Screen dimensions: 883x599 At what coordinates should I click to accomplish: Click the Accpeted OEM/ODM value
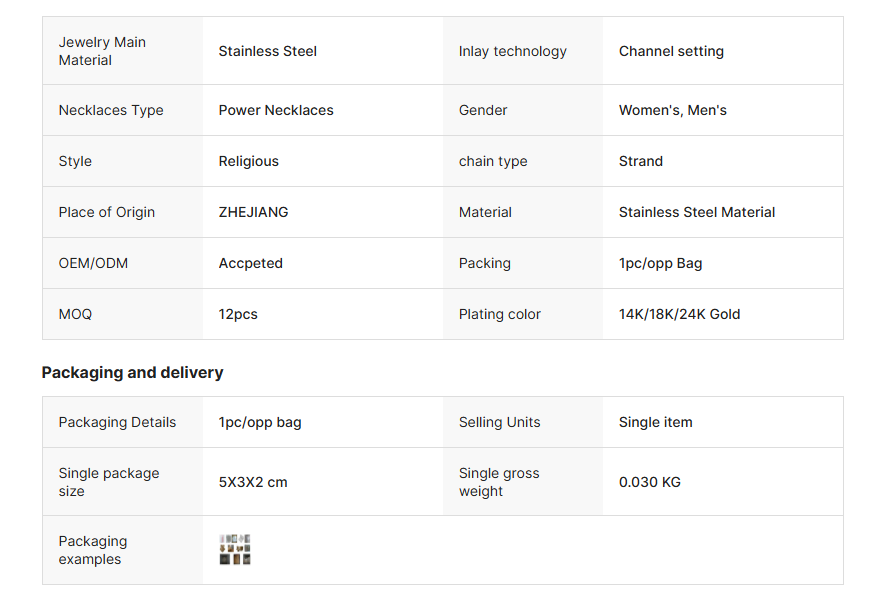coord(251,263)
